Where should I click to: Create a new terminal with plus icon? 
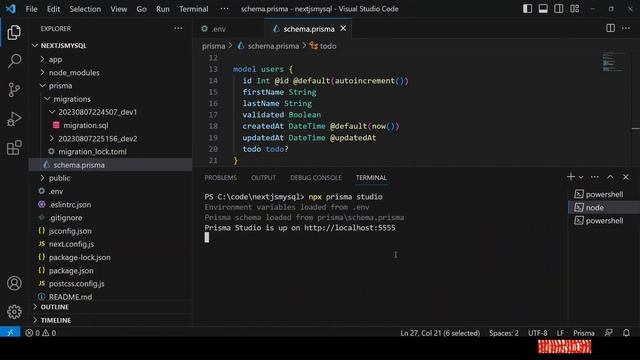571,177
